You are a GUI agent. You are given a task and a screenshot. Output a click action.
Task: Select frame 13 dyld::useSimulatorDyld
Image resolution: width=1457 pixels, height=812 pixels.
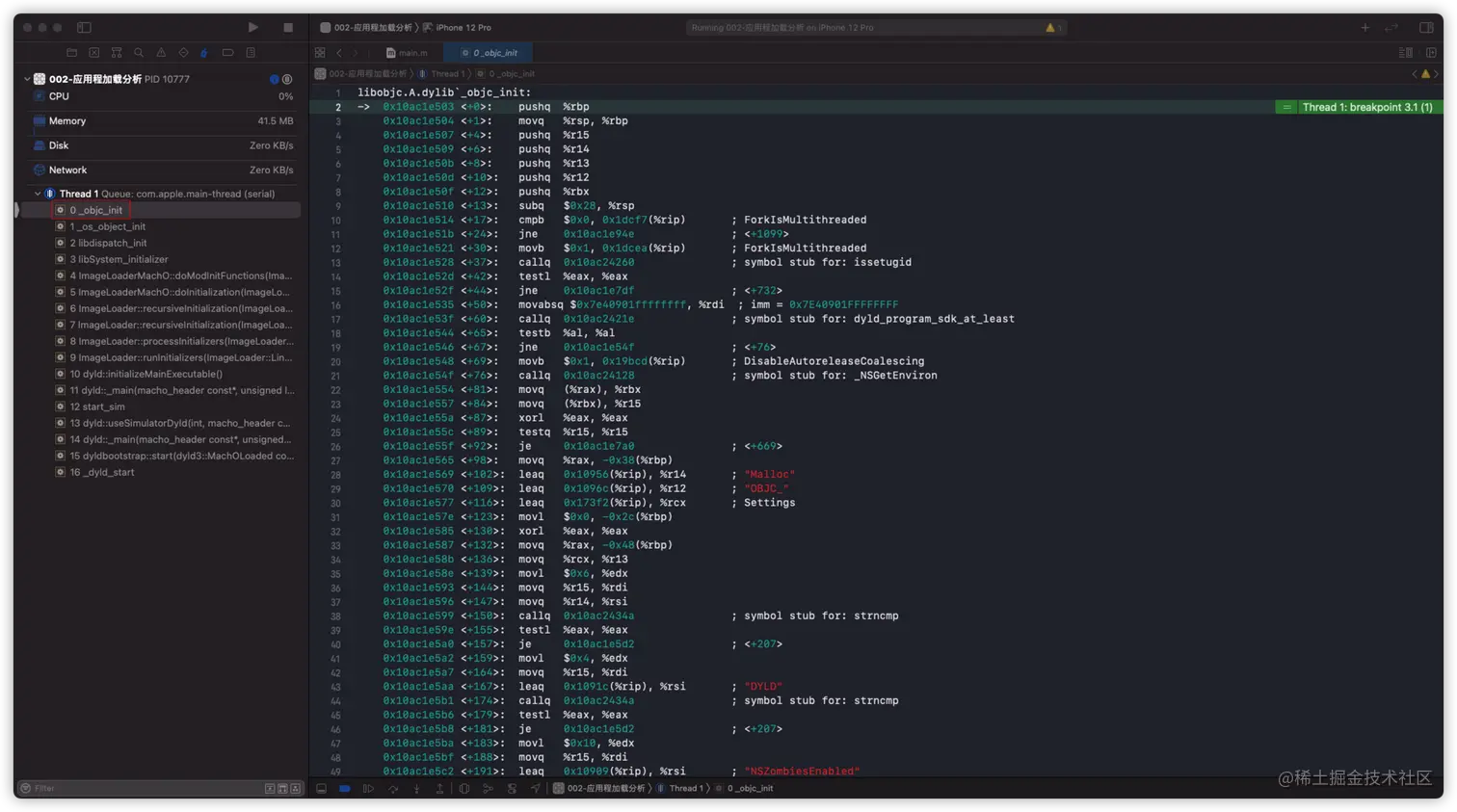click(x=161, y=423)
